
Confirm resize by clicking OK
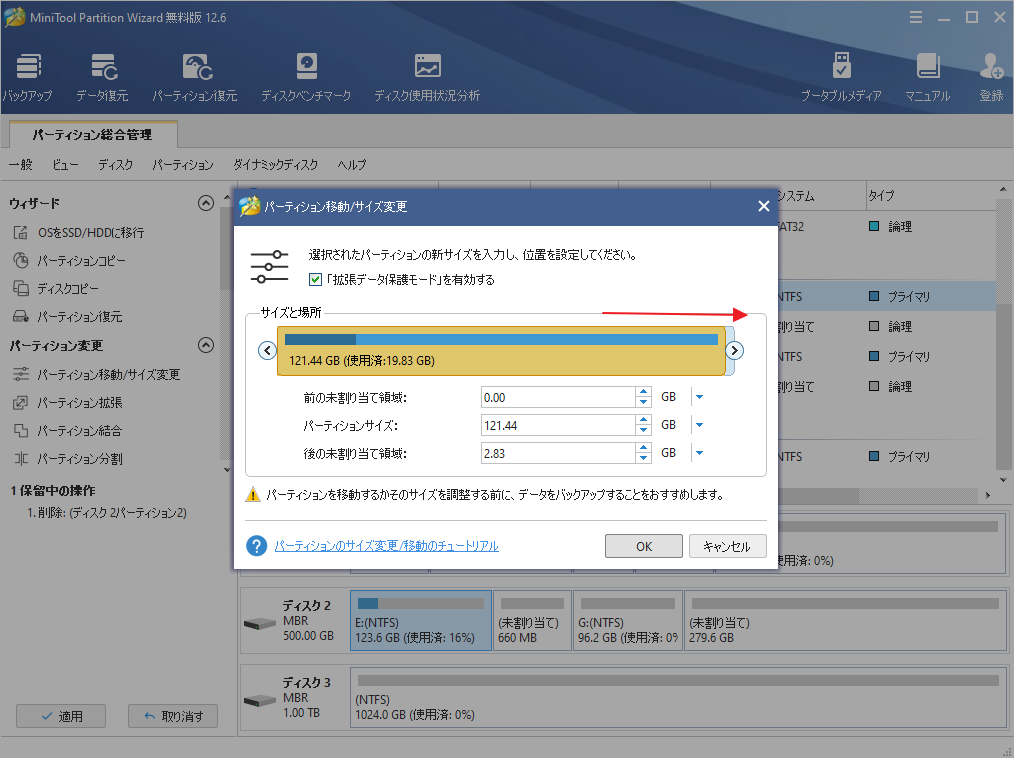point(643,546)
